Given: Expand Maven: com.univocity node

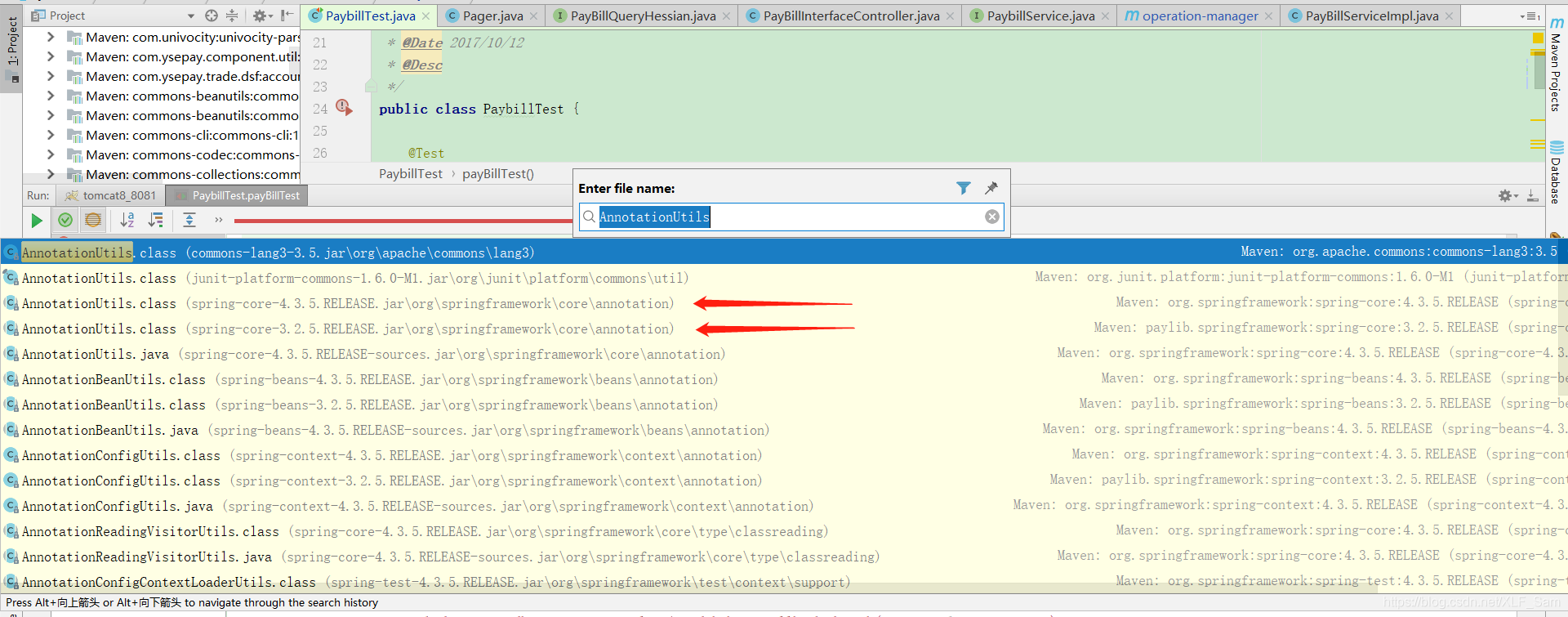Looking at the screenshot, I should coord(51,37).
